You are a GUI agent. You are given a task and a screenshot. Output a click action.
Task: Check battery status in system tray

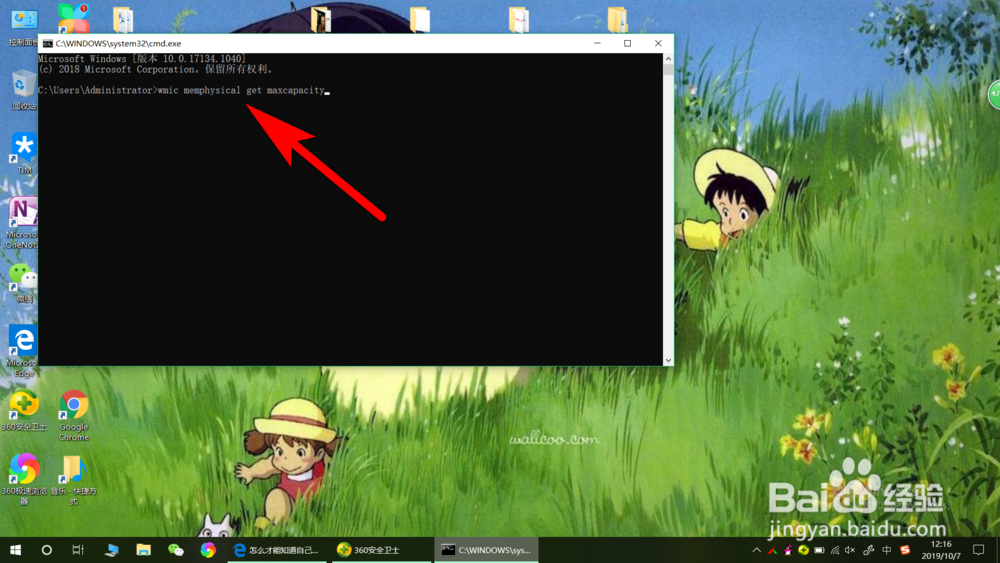pos(820,550)
